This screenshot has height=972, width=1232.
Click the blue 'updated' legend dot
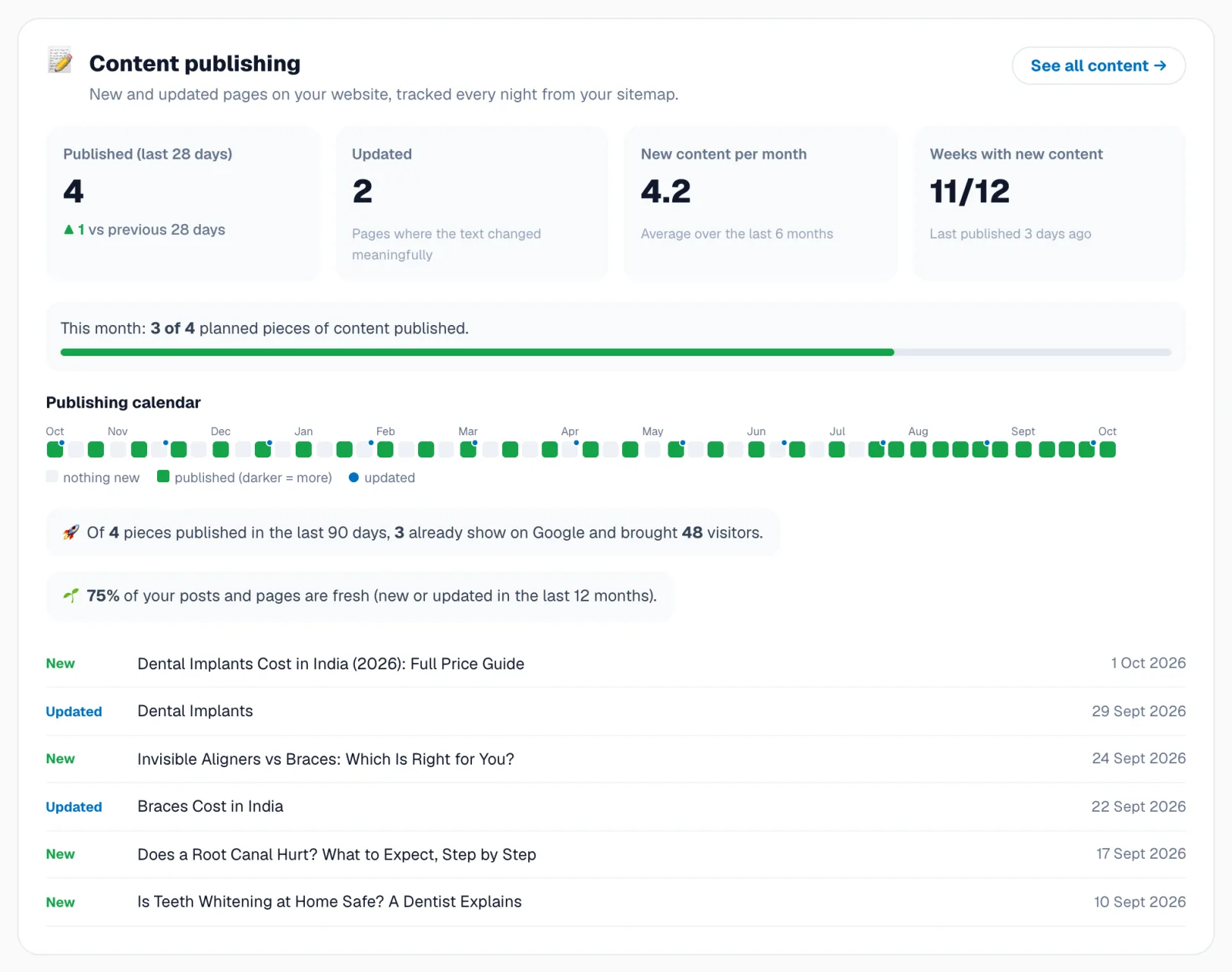click(x=354, y=478)
